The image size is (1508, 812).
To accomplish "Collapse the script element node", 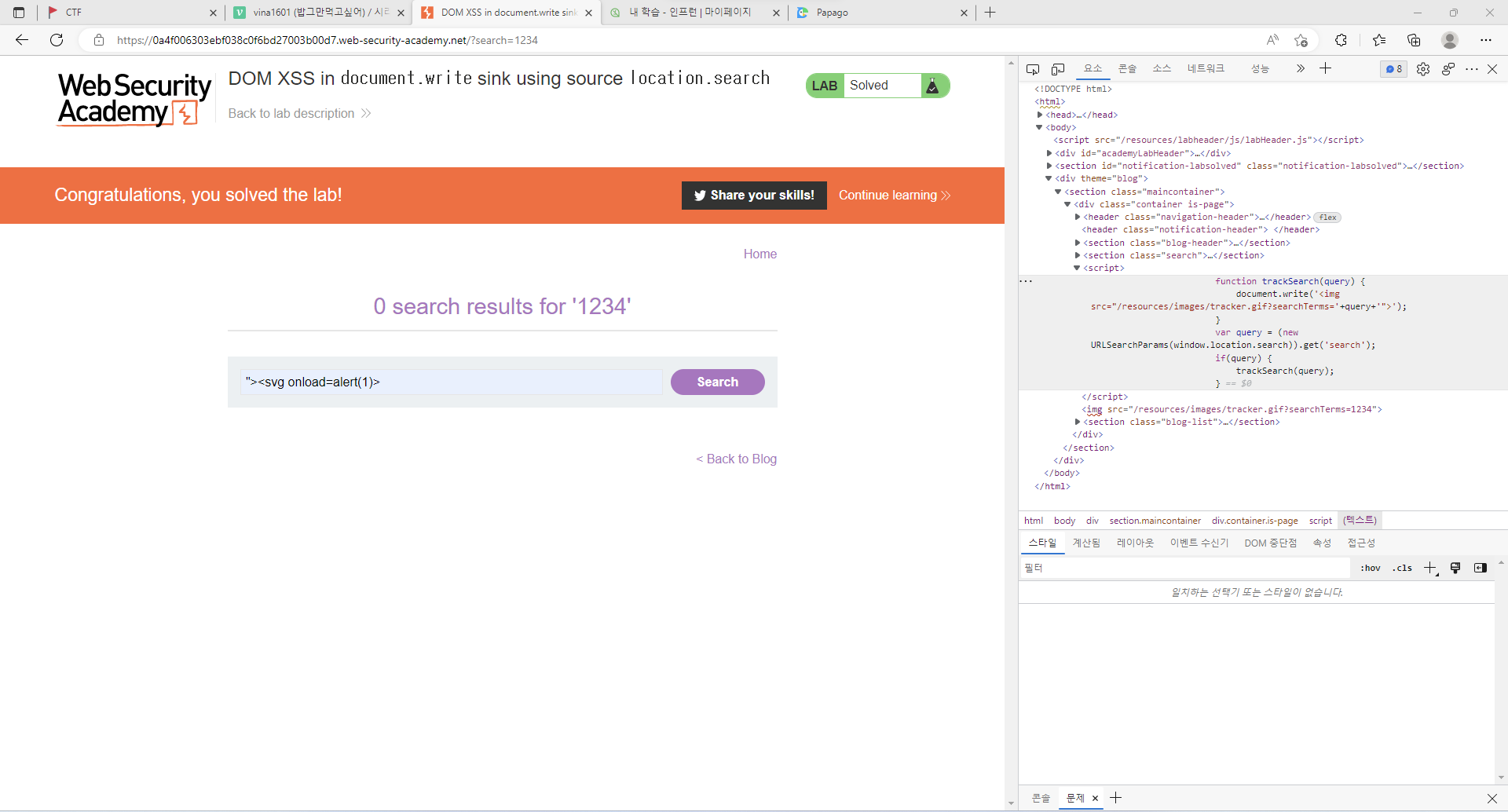I will [1077, 269].
